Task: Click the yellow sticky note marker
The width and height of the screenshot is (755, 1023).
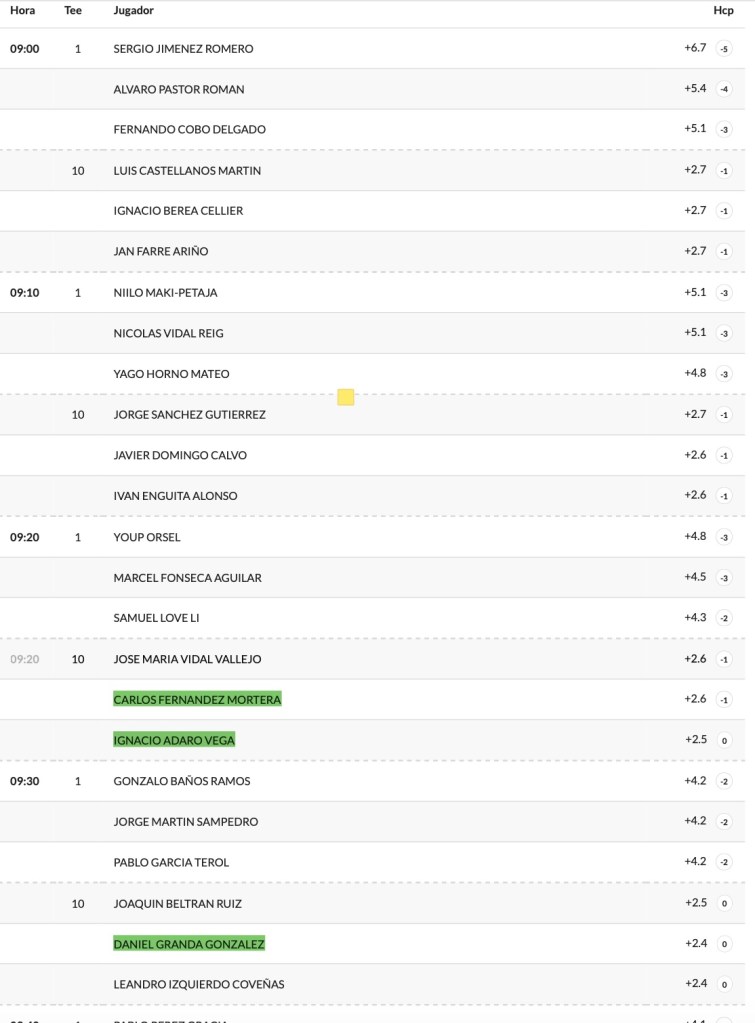Action: click(x=346, y=398)
